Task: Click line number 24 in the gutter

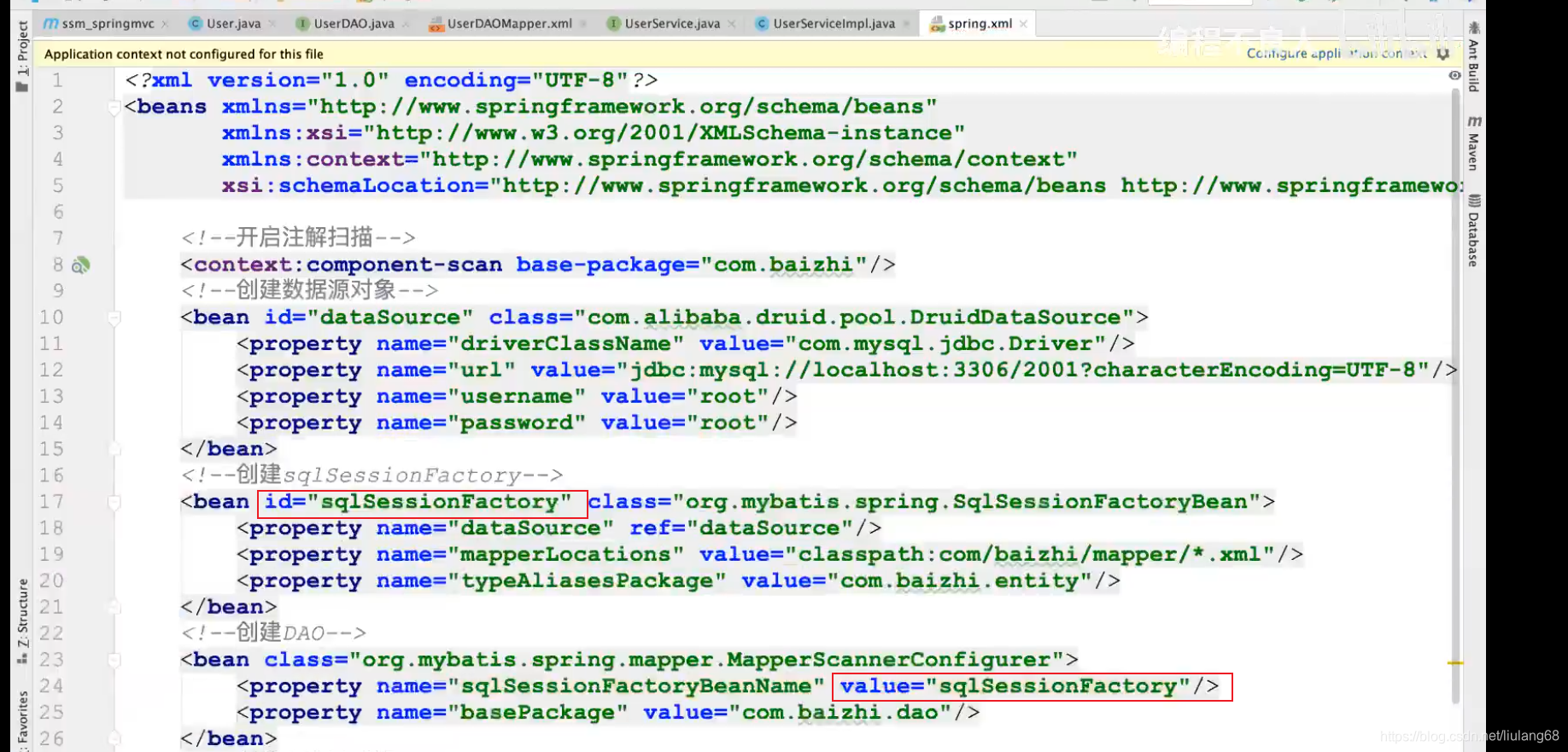Action: 51,685
